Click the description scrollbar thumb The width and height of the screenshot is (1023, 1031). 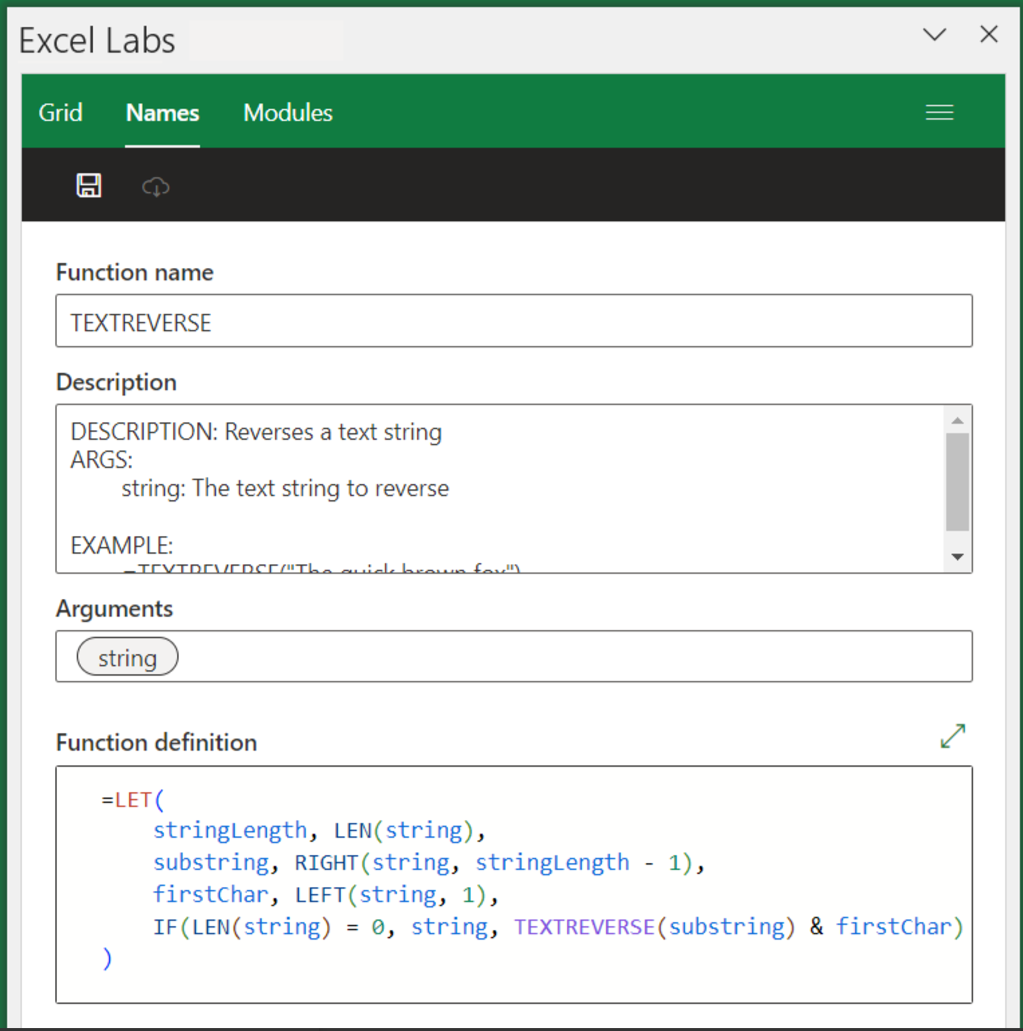pos(957,482)
